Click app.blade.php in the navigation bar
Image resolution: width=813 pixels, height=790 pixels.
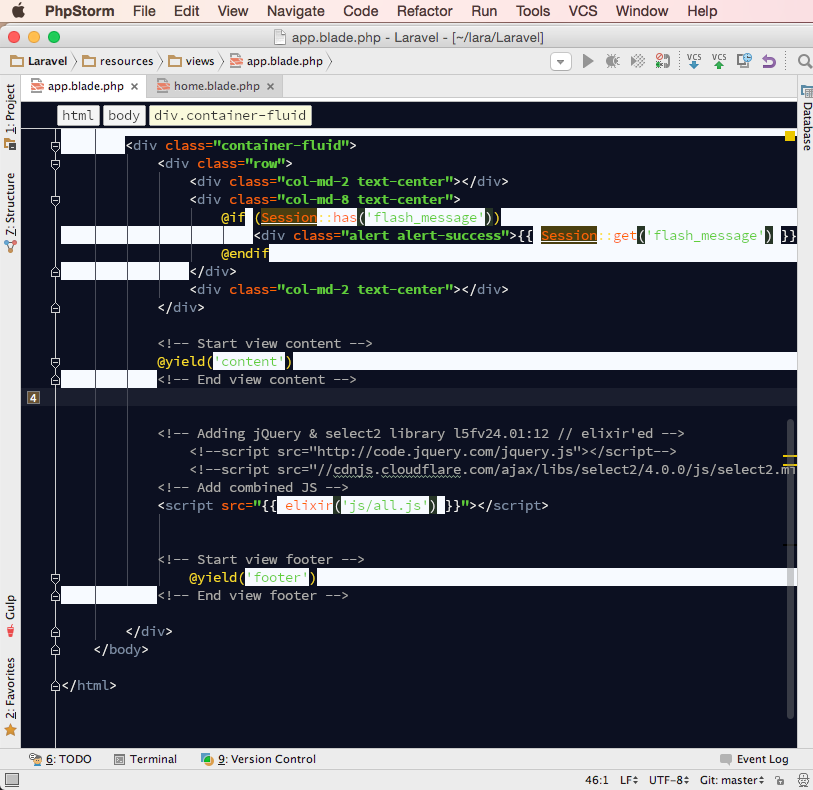(x=277, y=61)
